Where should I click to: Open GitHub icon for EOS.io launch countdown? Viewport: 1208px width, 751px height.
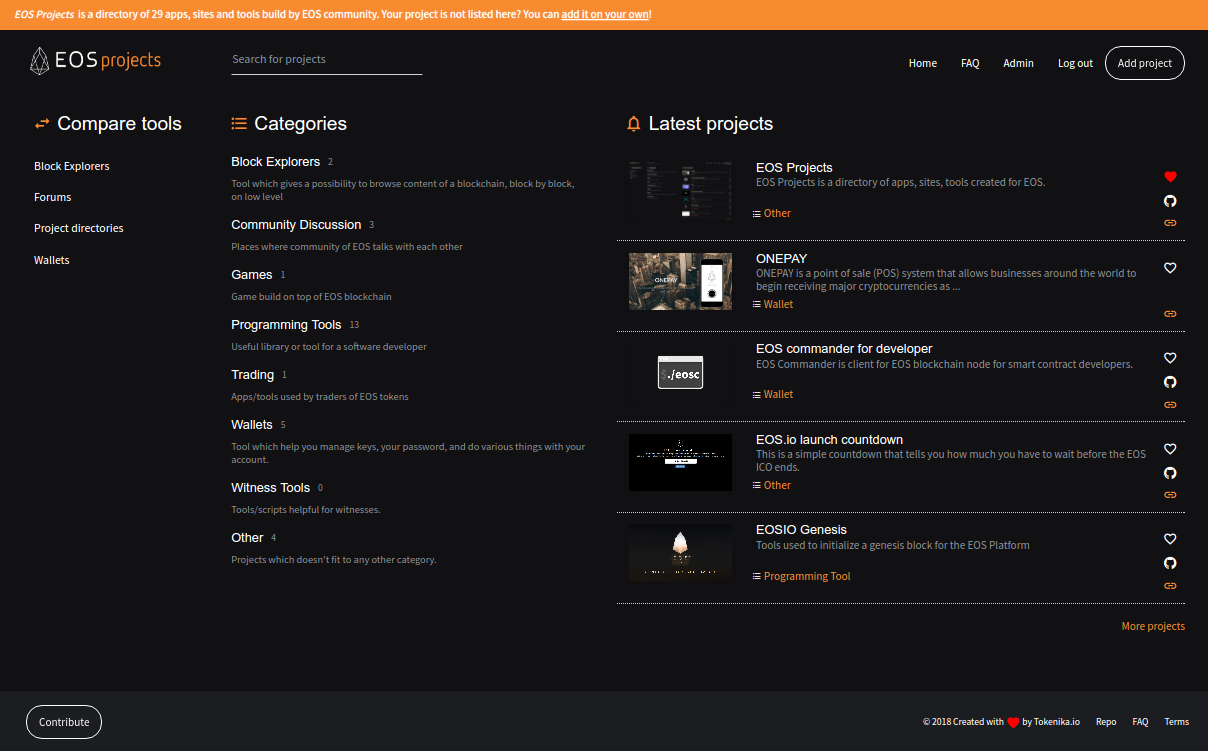[x=1170, y=472]
